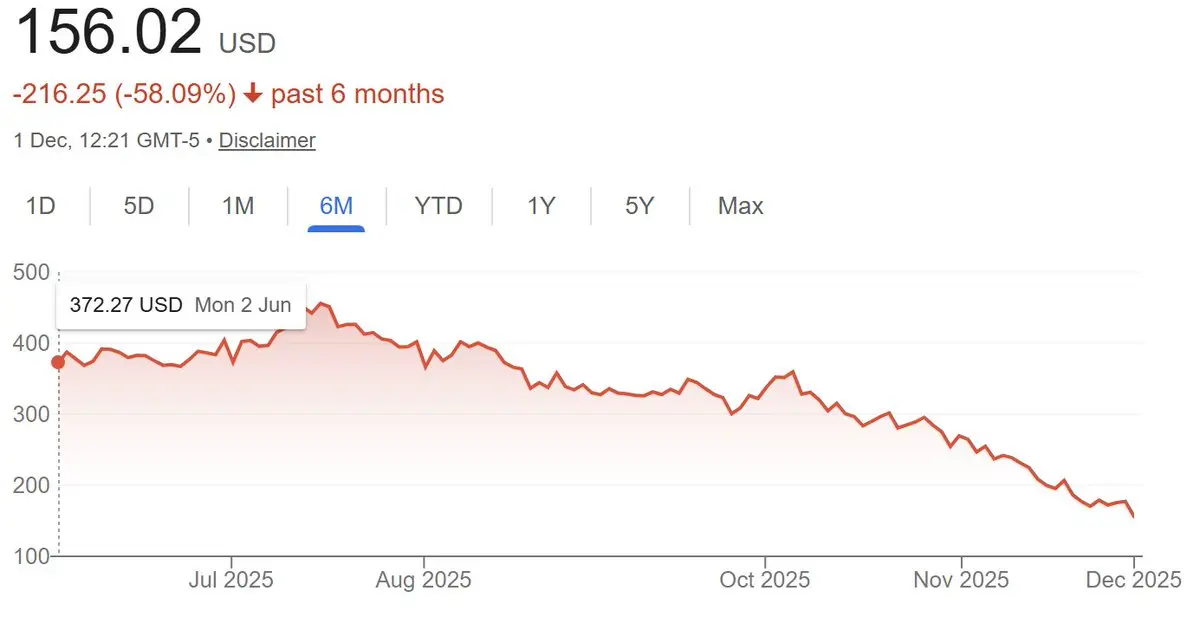The height and width of the screenshot is (617, 1200).
Task: Choose the 1M chart range
Action: 238,206
